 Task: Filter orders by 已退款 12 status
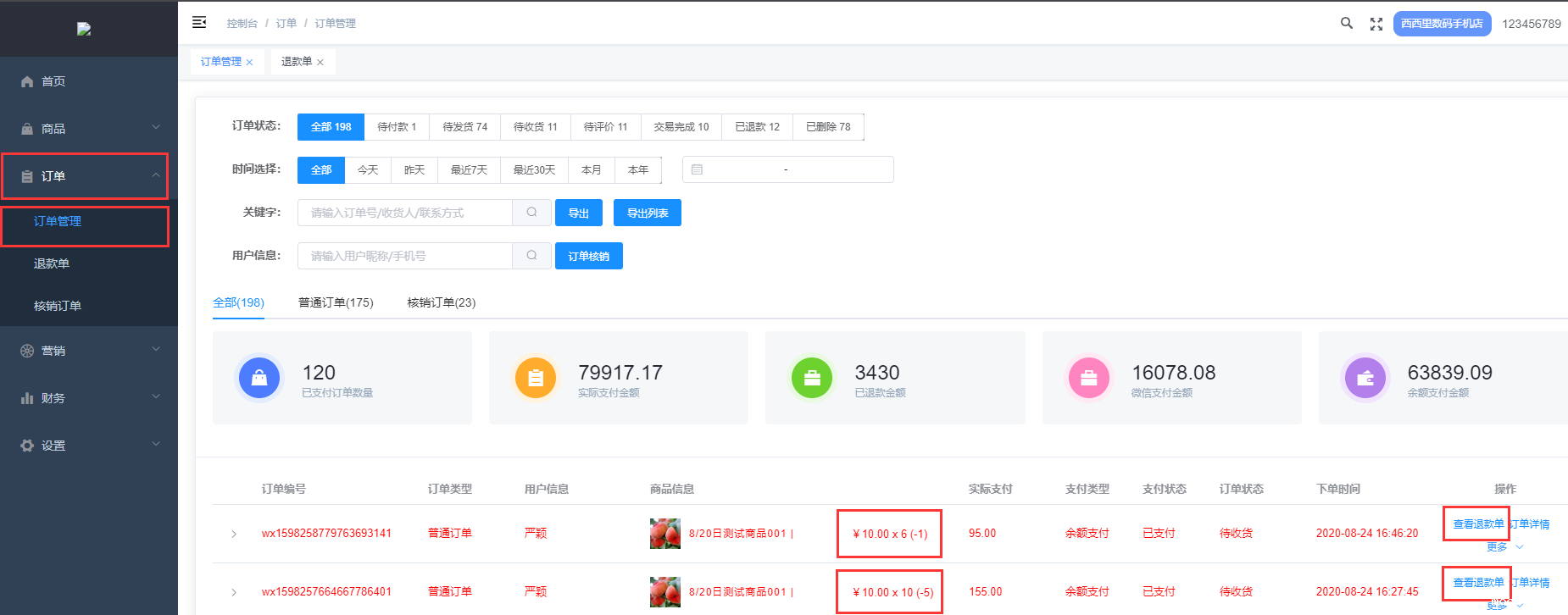click(757, 127)
